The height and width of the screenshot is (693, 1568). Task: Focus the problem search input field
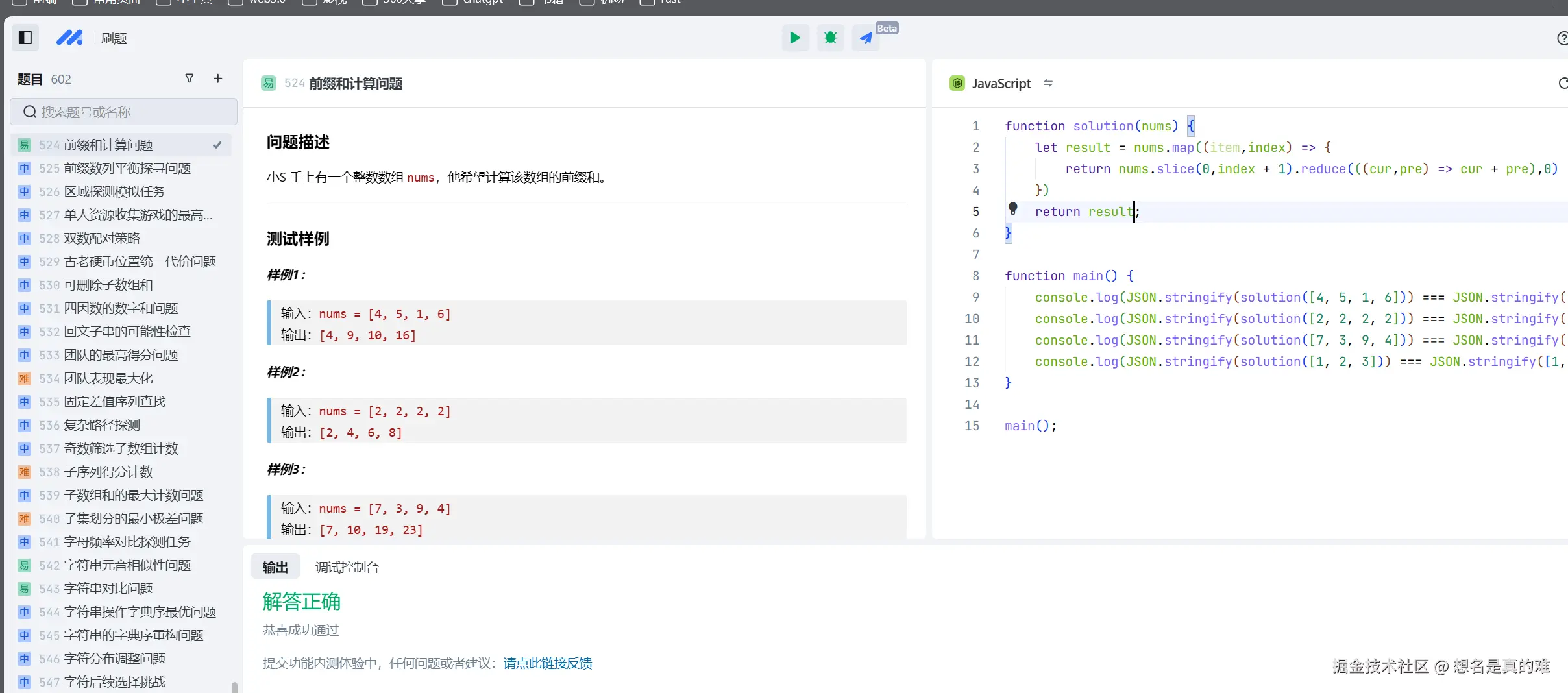123,112
